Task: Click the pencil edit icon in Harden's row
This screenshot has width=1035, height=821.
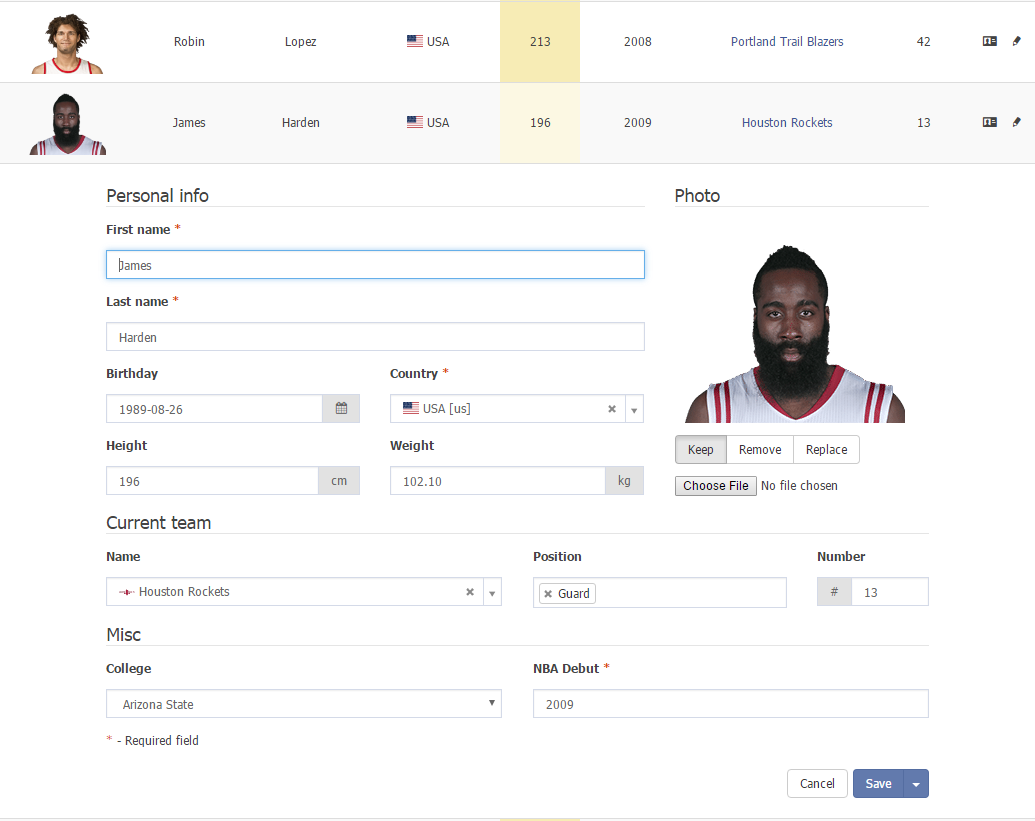Action: click(1017, 123)
